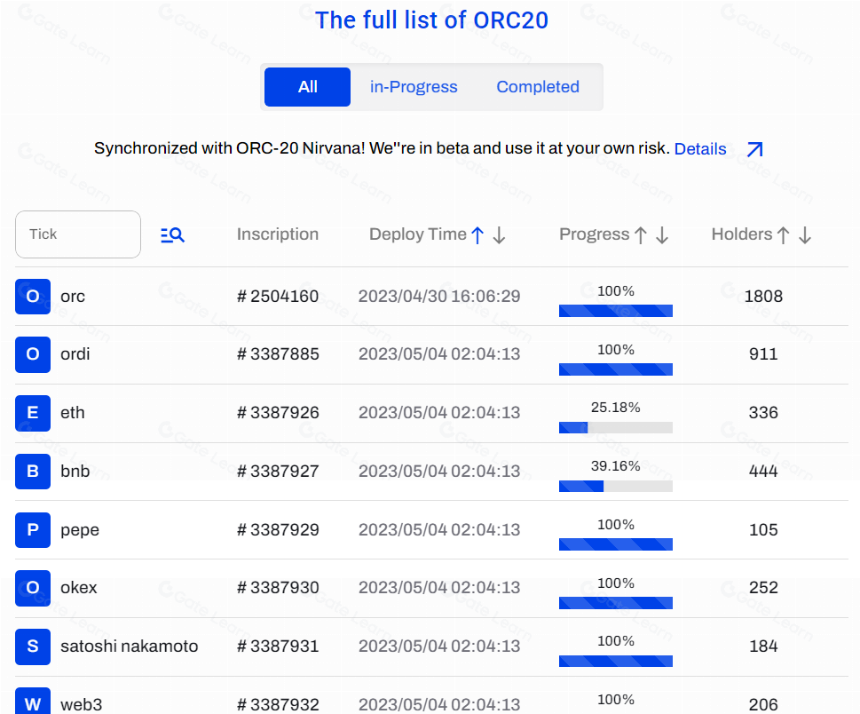Image resolution: width=860 pixels, height=714 pixels.
Task: Open the okex tick name
Action: click(78, 588)
